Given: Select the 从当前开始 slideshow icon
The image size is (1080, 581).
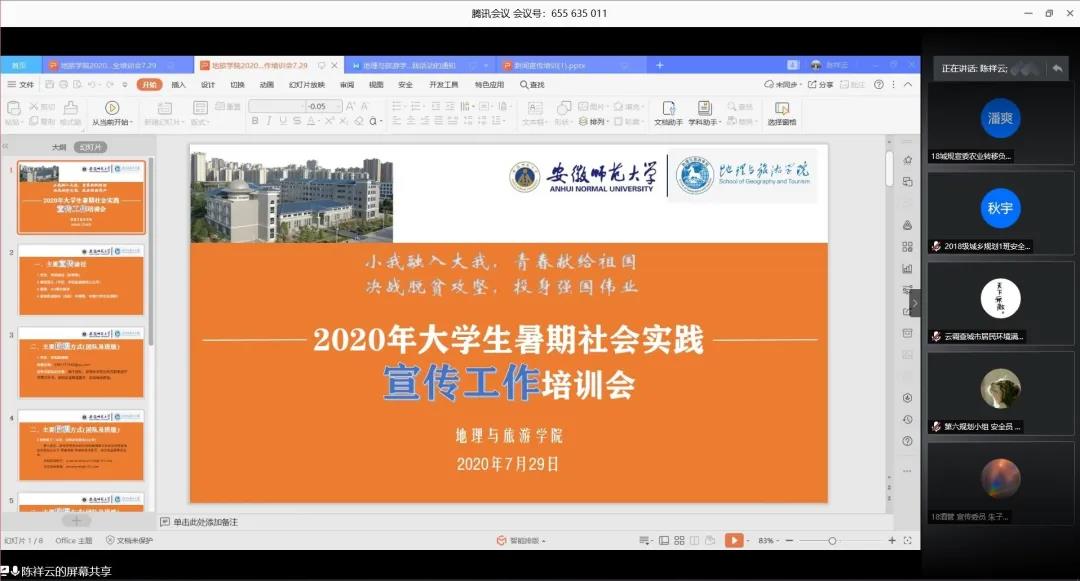Looking at the screenshot, I should tap(113, 112).
